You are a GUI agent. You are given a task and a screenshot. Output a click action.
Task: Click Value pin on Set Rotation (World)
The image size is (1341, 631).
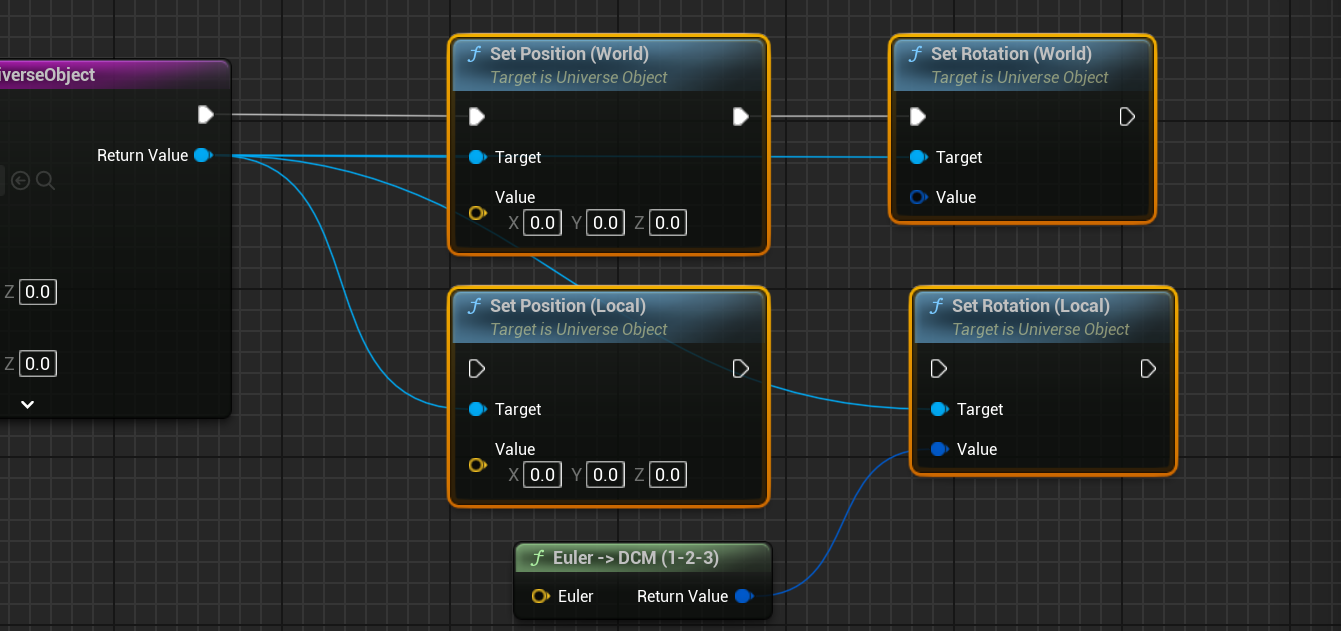click(918, 197)
